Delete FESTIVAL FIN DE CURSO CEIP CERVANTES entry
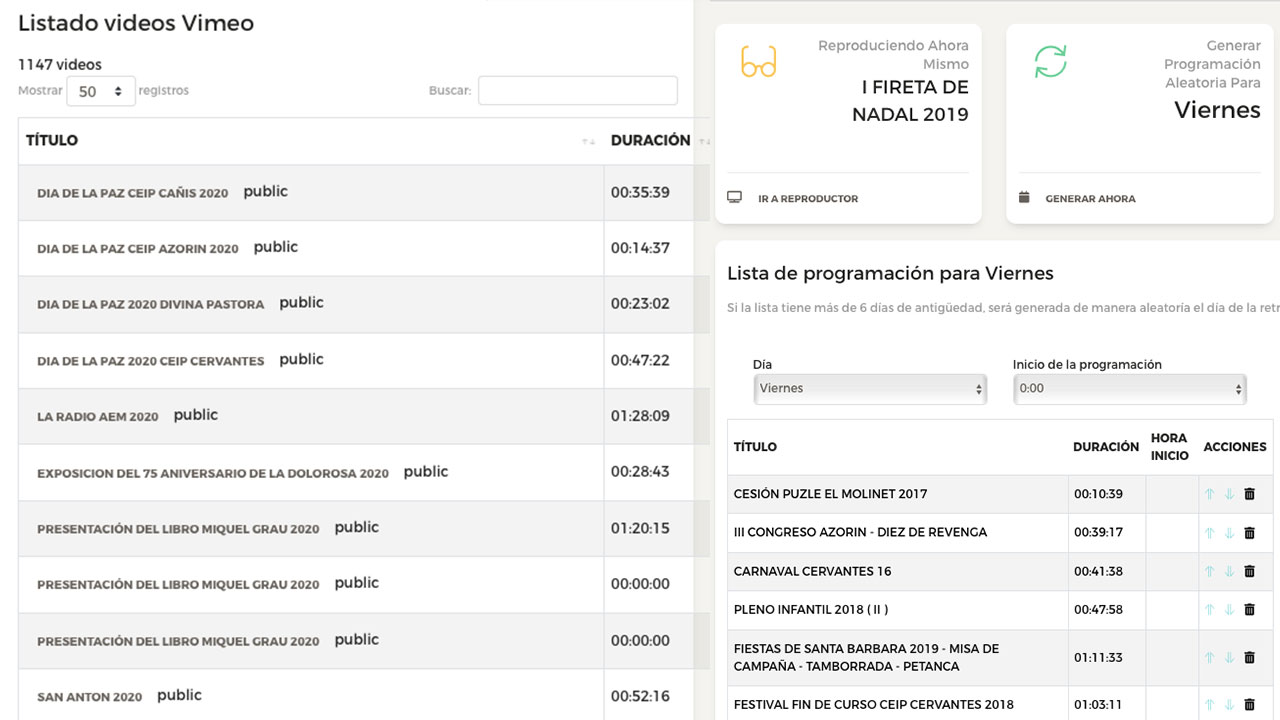The image size is (1280, 720). (1249, 705)
